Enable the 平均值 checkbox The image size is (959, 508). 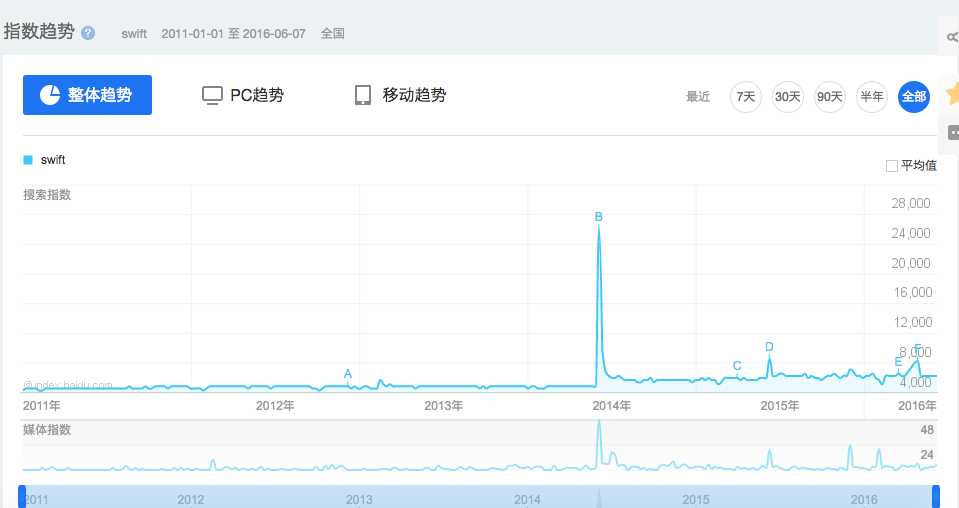(892, 166)
